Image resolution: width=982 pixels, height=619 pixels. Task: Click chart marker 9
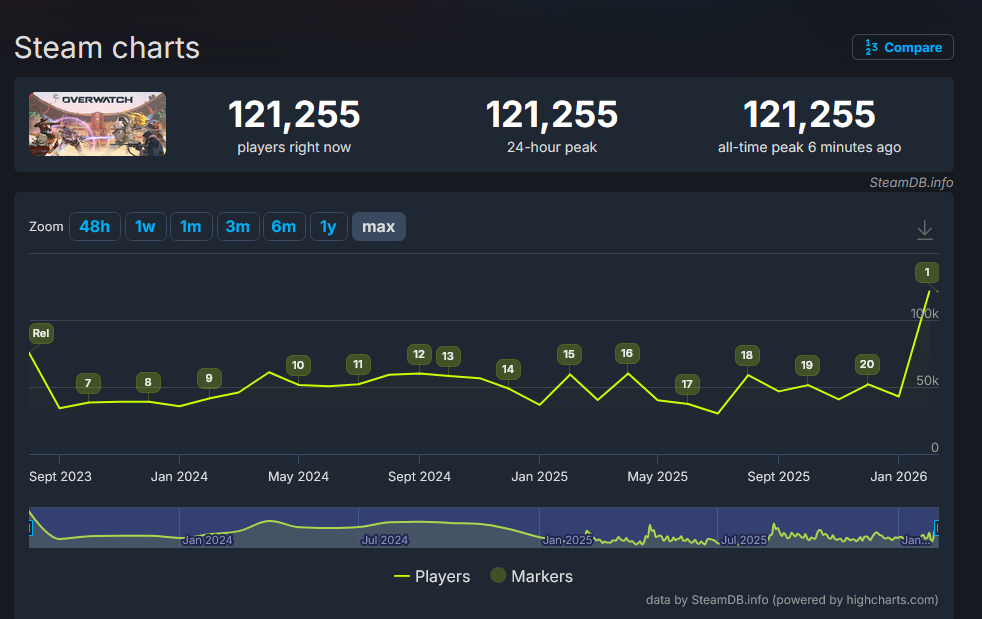(209, 378)
